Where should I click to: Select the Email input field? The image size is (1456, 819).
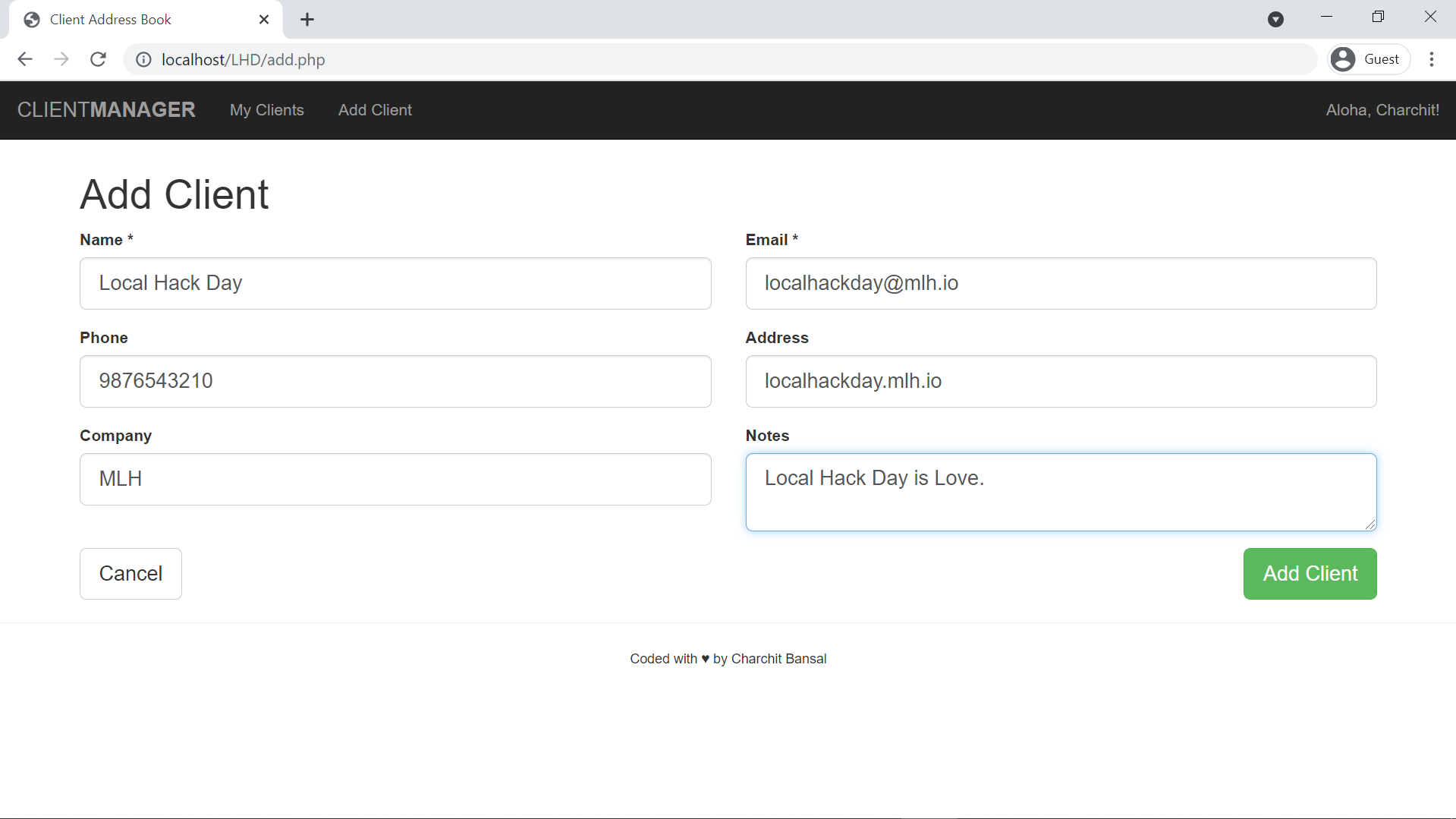(1061, 283)
